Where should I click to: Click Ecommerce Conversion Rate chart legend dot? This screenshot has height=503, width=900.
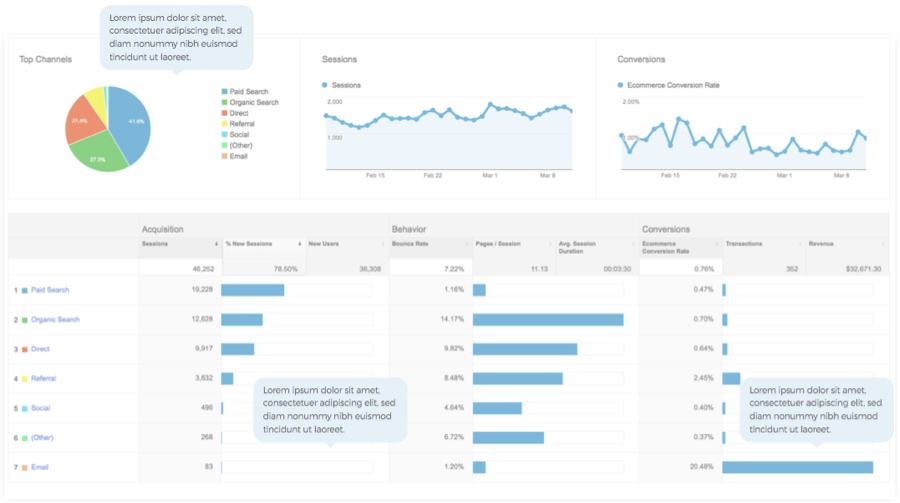pos(620,85)
